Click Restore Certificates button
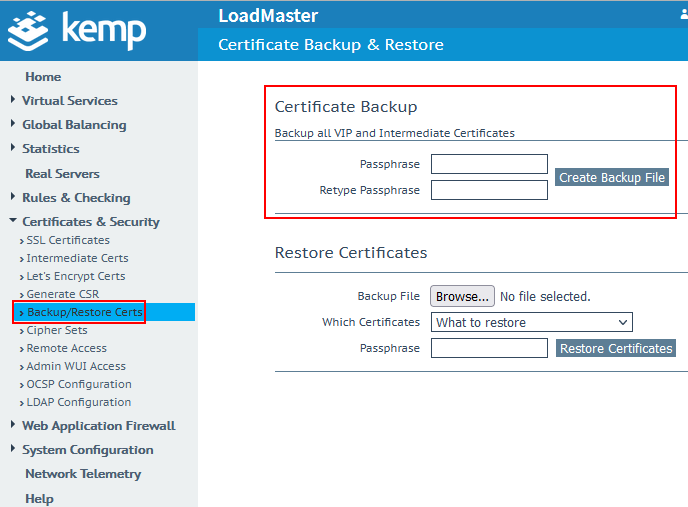 click(x=616, y=348)
